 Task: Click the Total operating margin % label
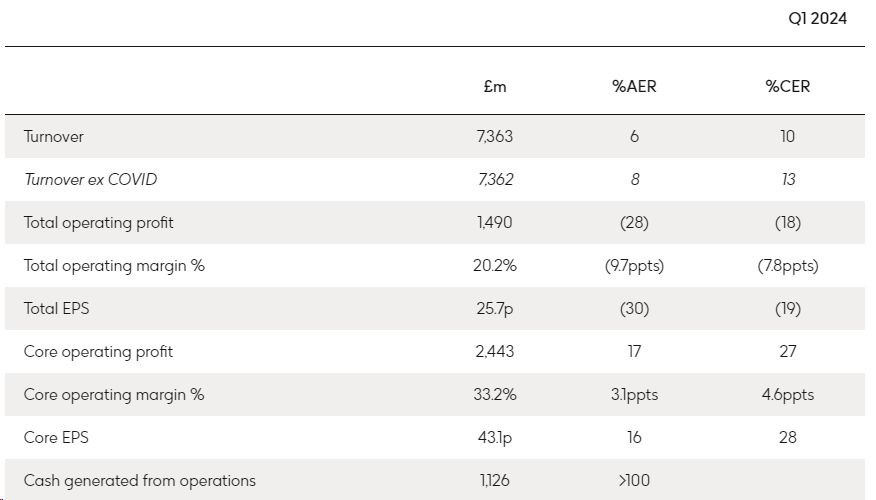pyautogui.click(x=114, y=266)
